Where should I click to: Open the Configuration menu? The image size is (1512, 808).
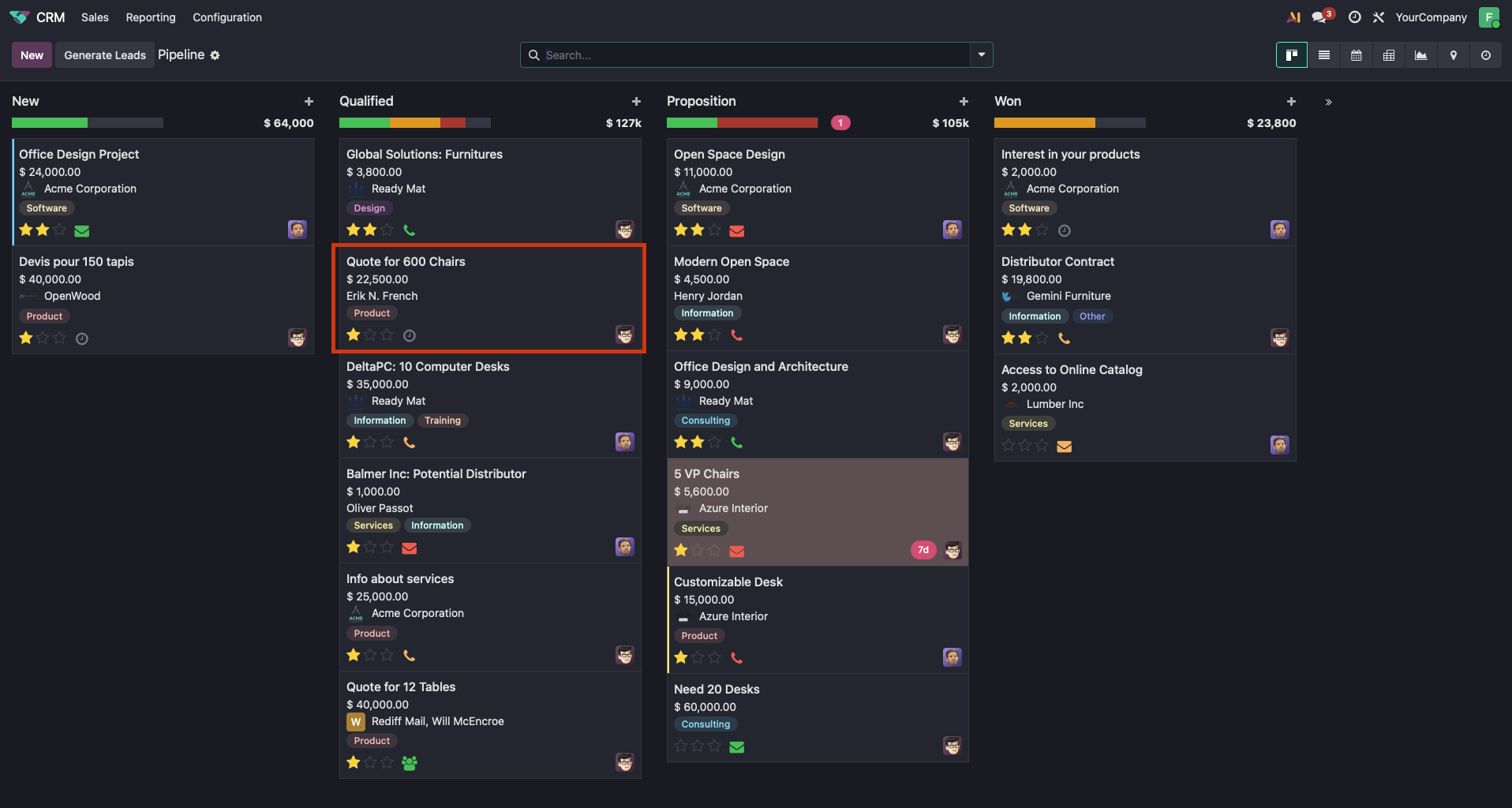coord(227,17)
